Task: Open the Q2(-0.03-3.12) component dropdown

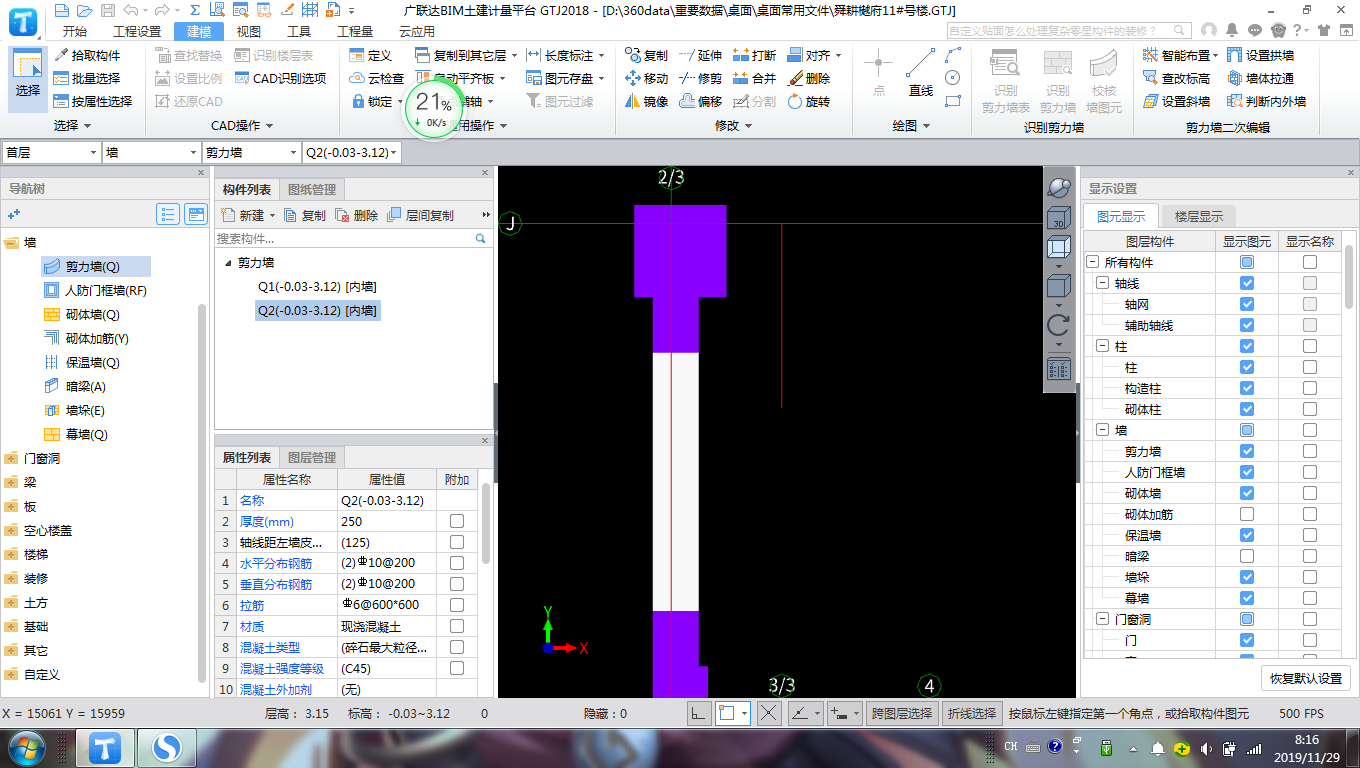Action: click(352, 152)
